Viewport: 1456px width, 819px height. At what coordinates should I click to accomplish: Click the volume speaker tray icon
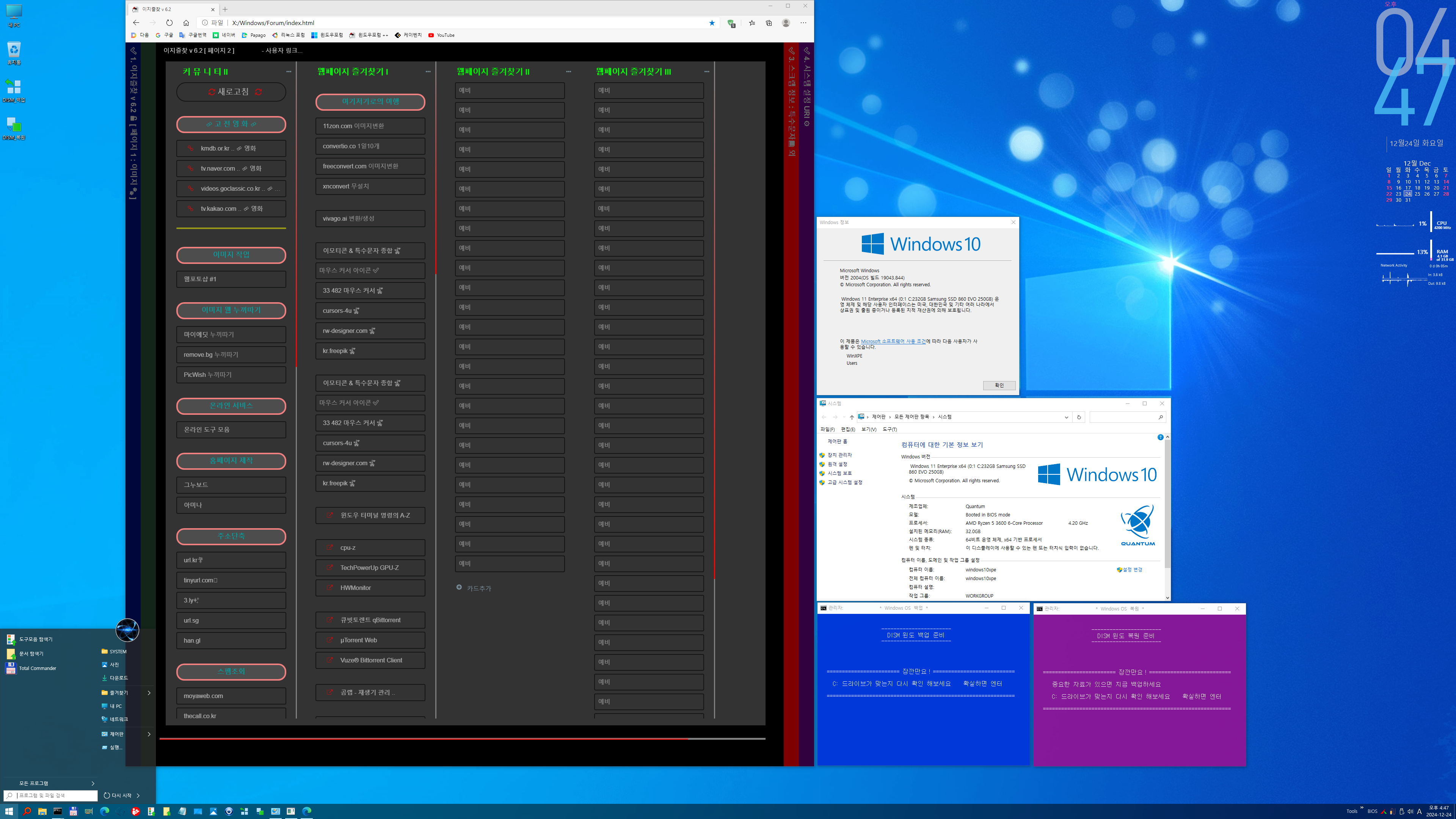(1410, 812)
